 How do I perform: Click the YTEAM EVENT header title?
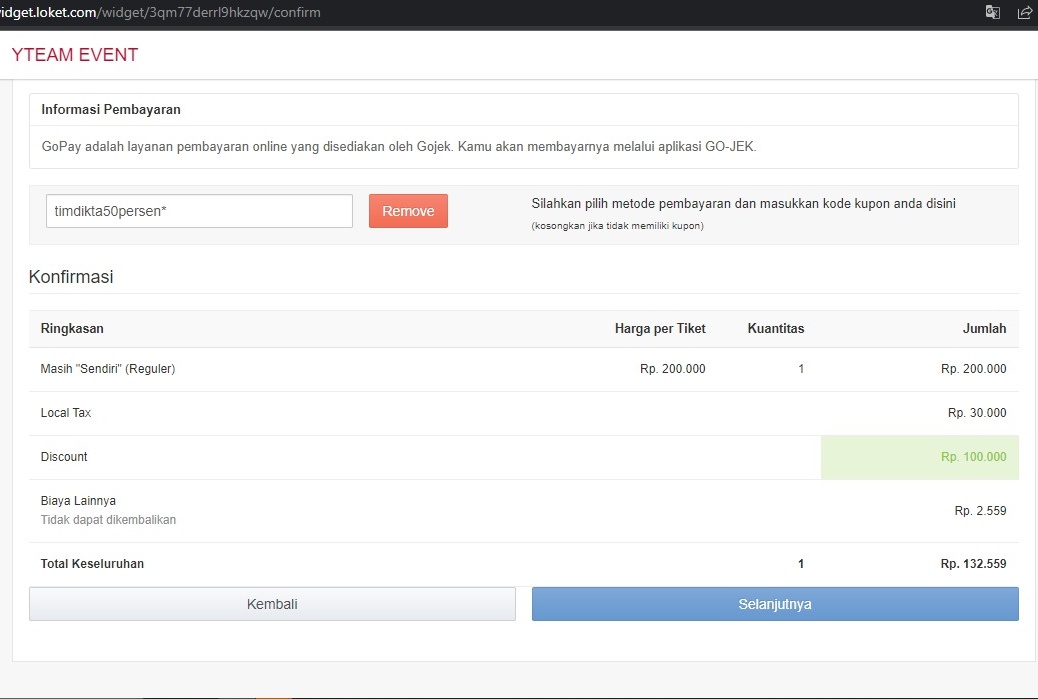pos(75,54)
